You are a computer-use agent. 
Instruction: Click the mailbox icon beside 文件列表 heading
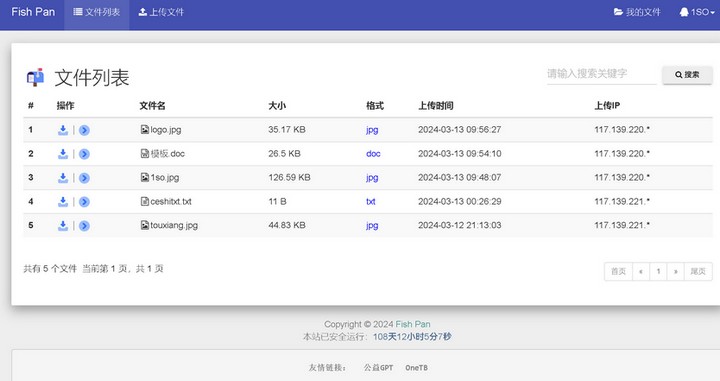(35, 77)
